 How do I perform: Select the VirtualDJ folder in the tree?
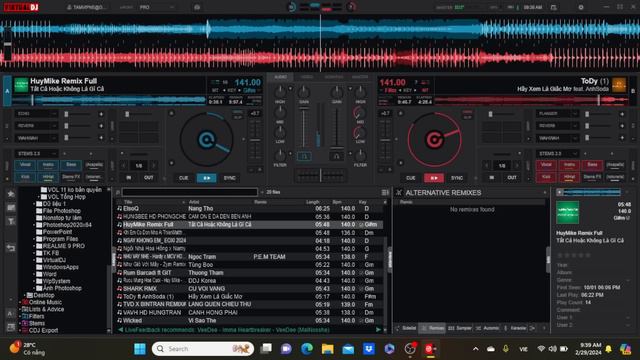point(54,260)
